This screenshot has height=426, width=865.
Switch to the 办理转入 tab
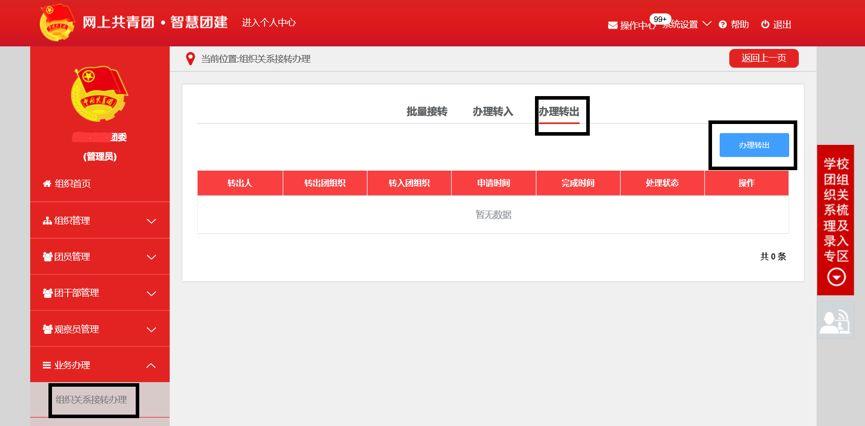point(492,111)
